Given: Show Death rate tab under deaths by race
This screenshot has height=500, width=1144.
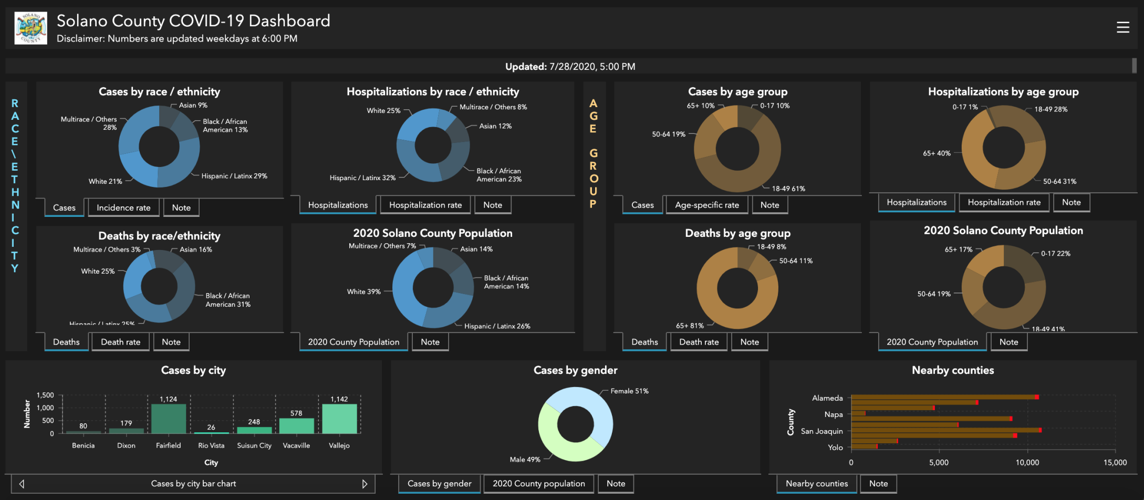Looking at the screenshot, I should click(x=120, y=342).
